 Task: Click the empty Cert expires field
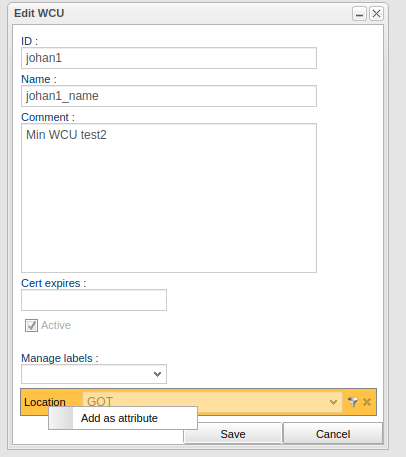click(x=94, y=300)
